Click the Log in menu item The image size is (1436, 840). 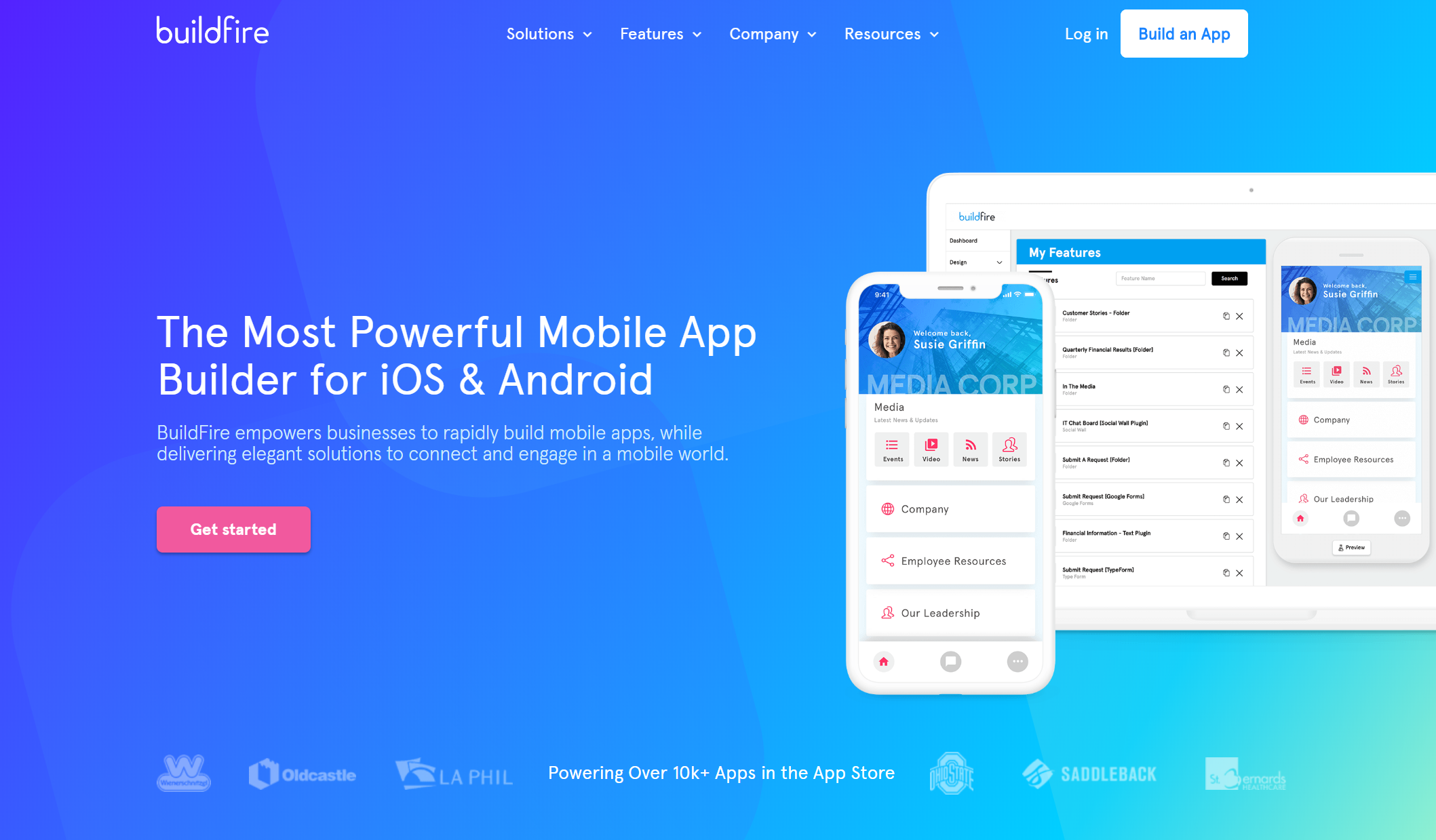(x=1086, y=33)
